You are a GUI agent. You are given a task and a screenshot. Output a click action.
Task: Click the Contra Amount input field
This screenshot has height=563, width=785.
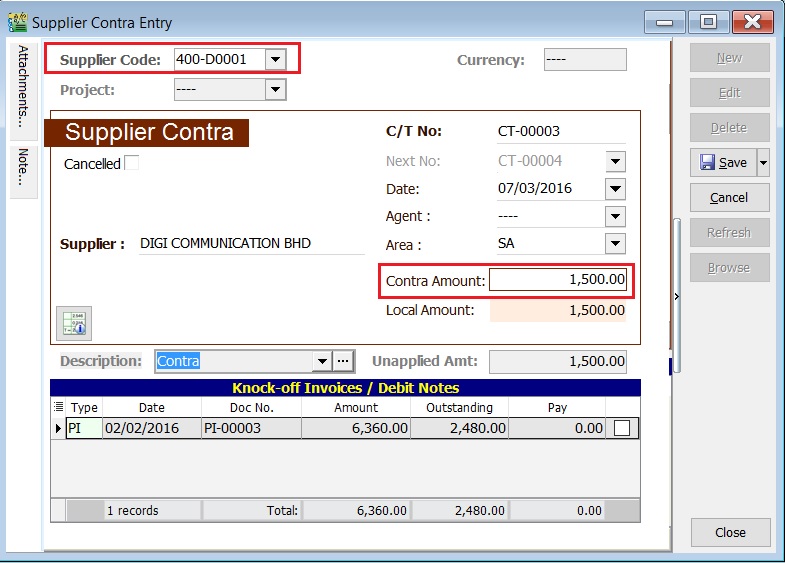pyautogui.click(x=558, y=279)
